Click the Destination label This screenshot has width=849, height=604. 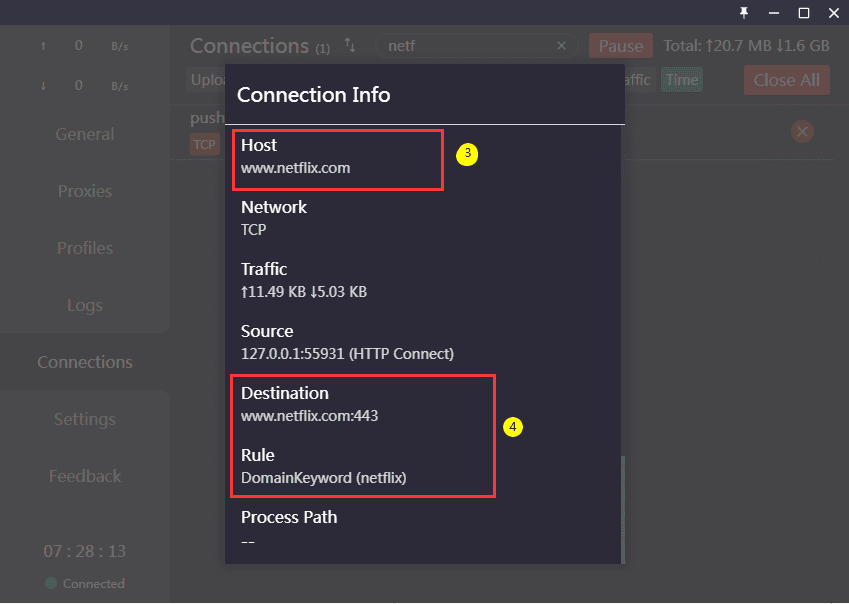(x=285, y=393)
